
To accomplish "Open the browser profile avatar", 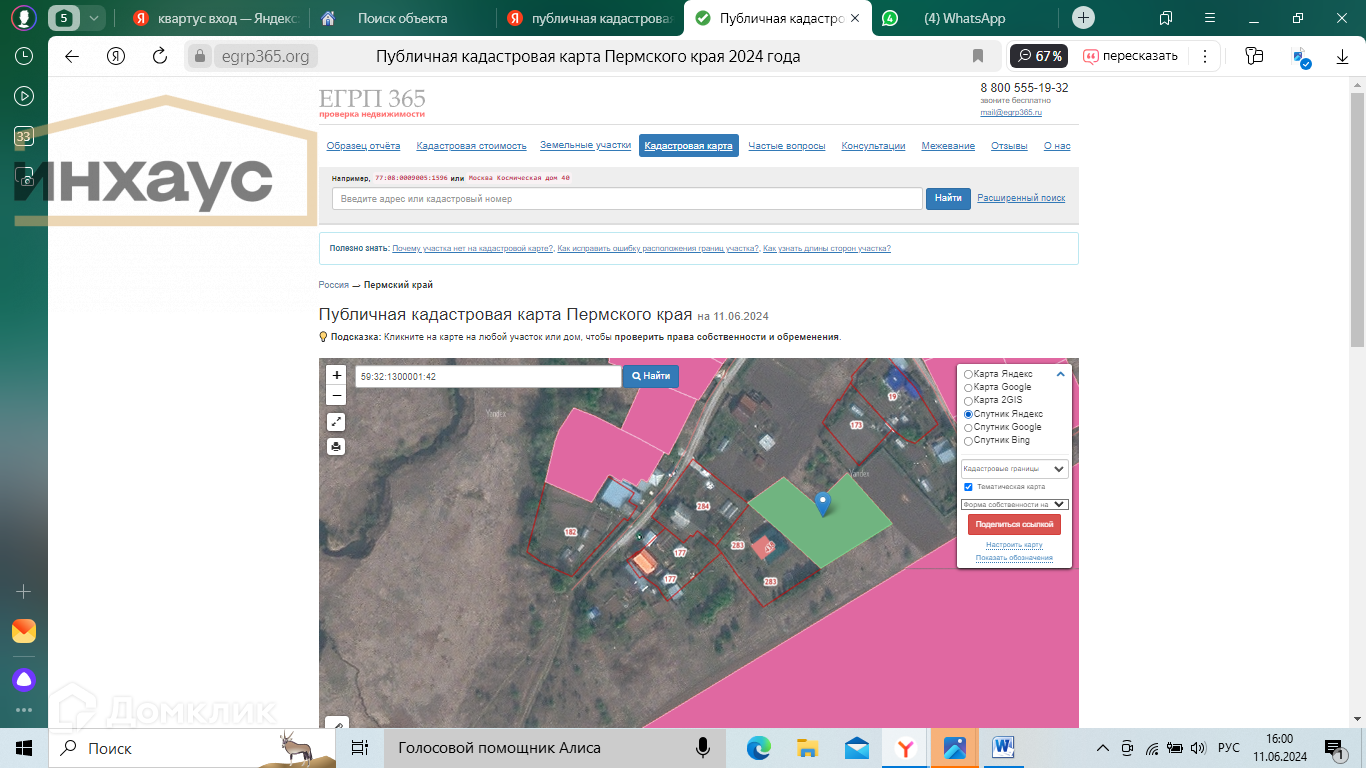I will pyautogui.click(x=24, y=18).
